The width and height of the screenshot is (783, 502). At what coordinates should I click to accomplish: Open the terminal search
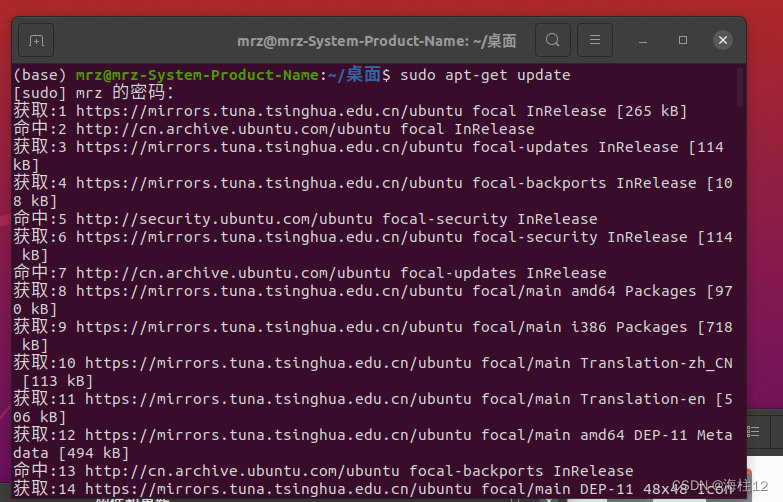[553, 40]
